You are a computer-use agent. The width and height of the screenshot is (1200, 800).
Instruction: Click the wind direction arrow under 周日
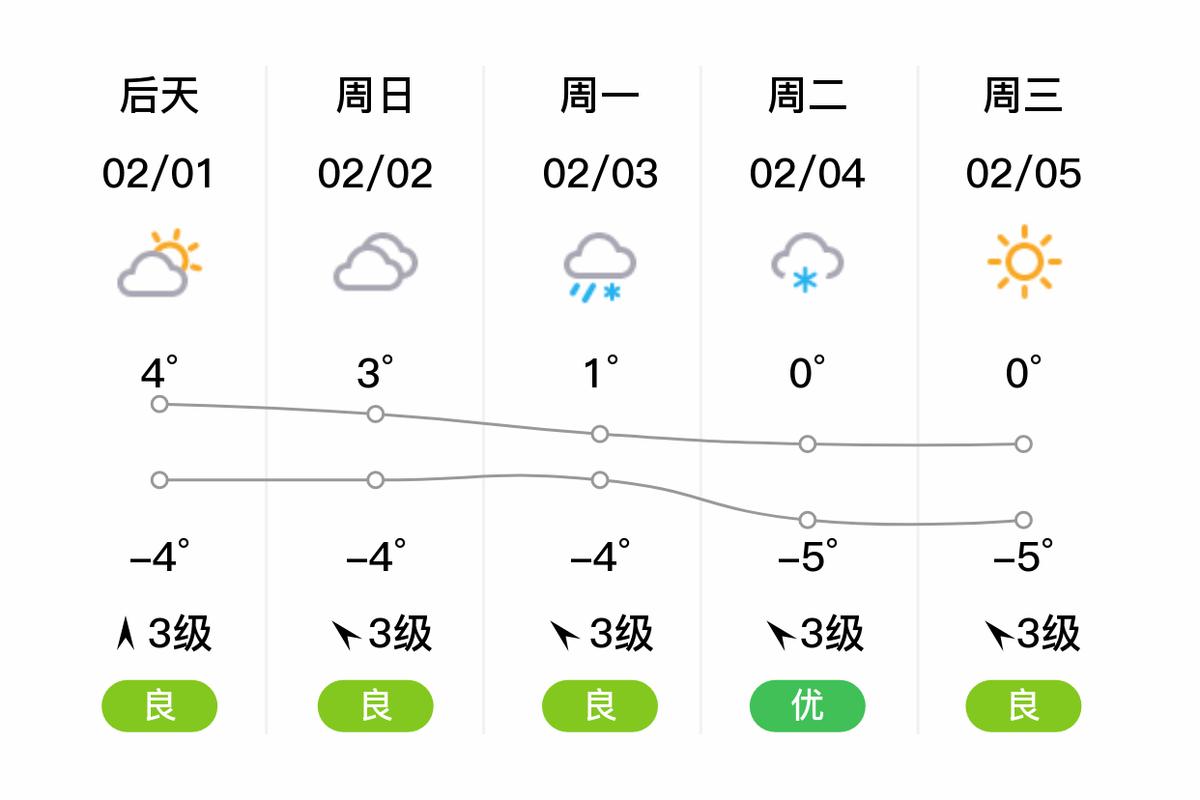tap(346, 634)
